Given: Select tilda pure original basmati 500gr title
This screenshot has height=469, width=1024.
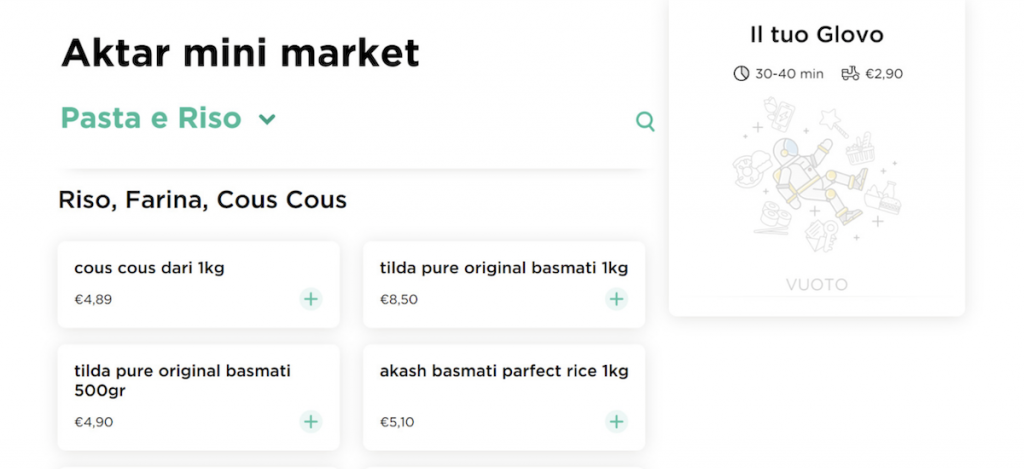Looking at the screenshot, I should 182,380.
